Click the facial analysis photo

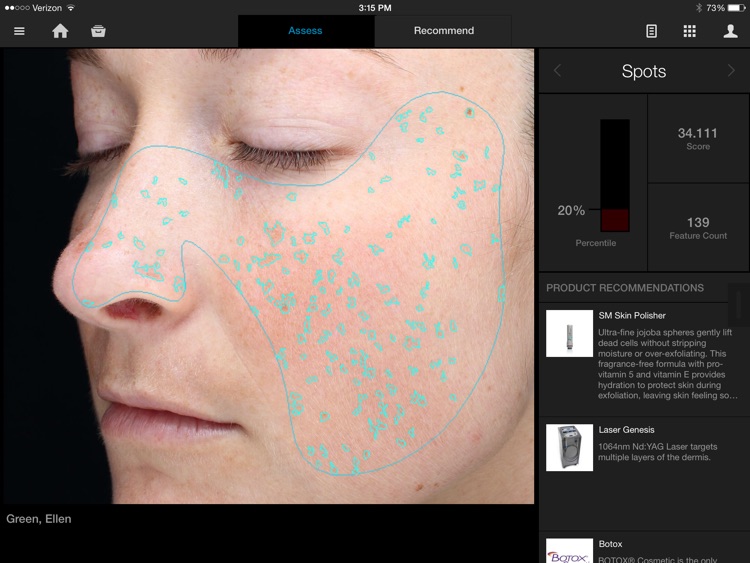(269, 276)
